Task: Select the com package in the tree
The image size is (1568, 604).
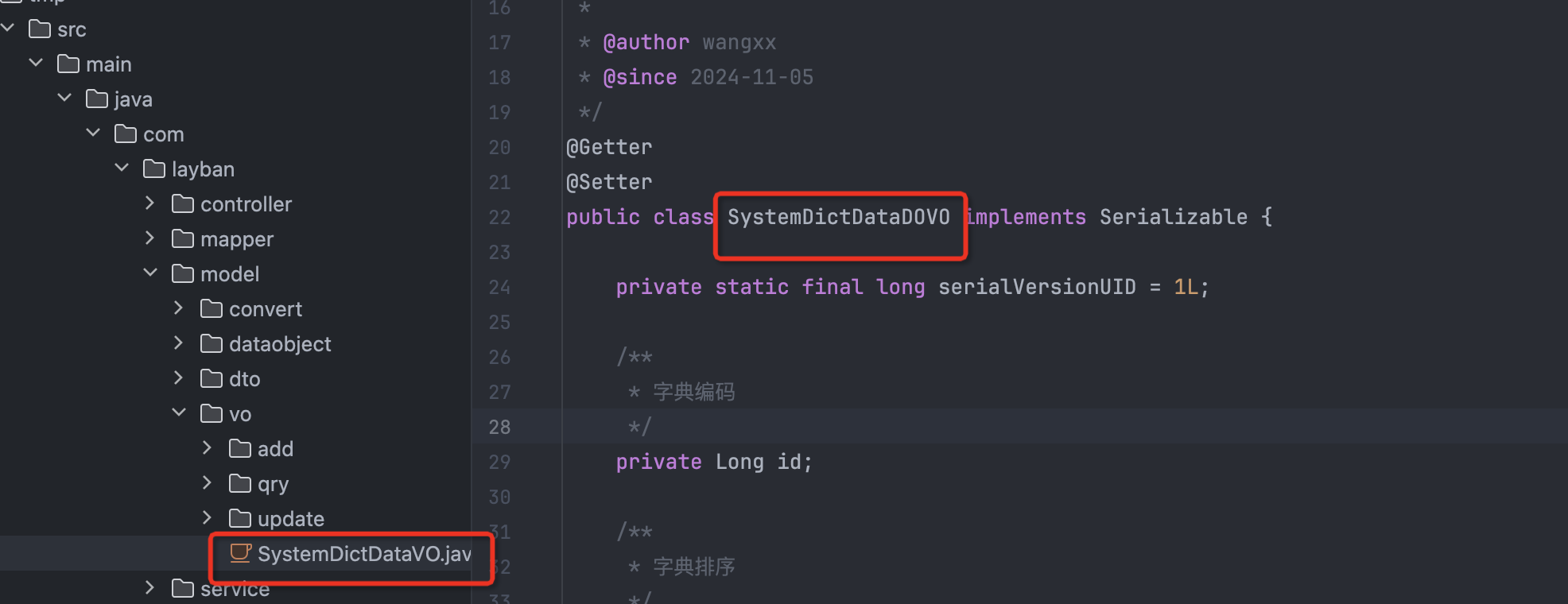Action: coord(165,134)
